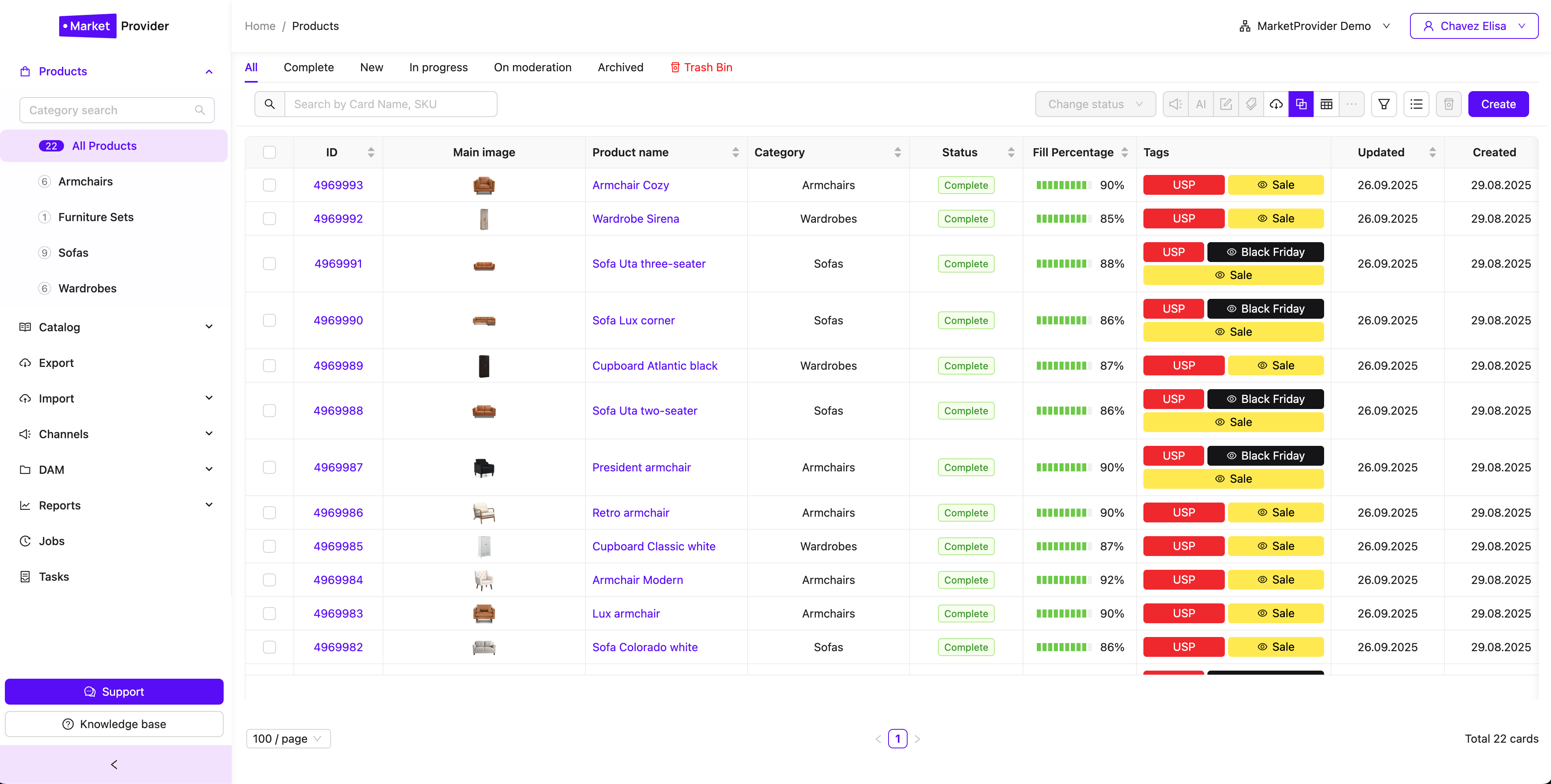This screenshot has height=784, width=1551.
Task: Open the Chavez Elisa user dropdown
Action: pyautogui.click(x=1473, y=26)
